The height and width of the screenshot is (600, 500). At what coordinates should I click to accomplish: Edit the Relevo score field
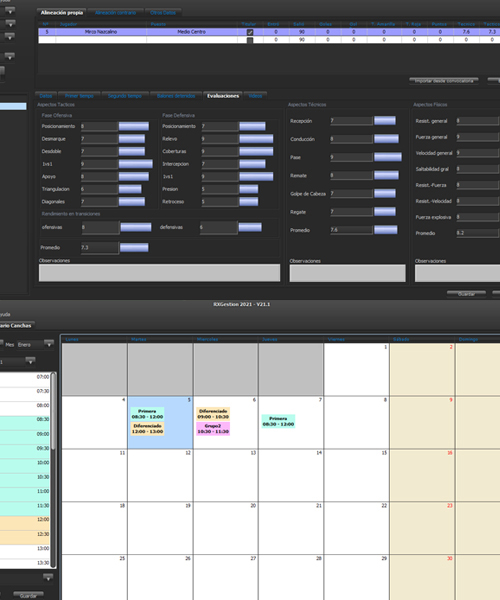tap(220, 139)
